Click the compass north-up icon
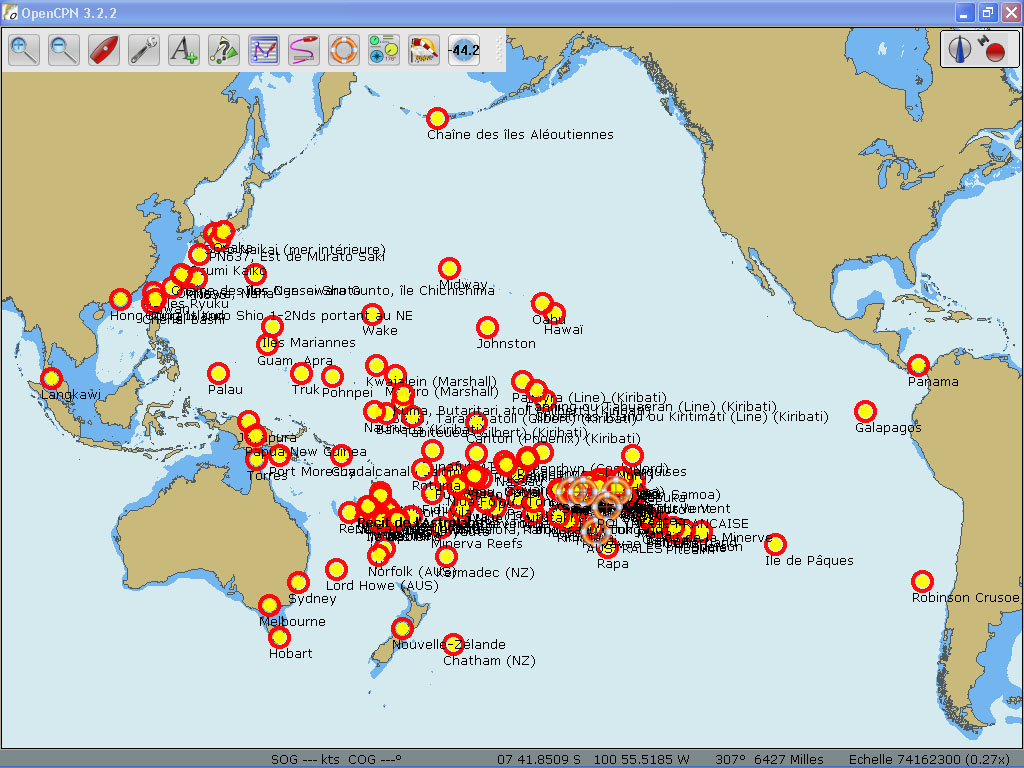The height and width of the screenshot is (768, 1024). pos(961,49)
